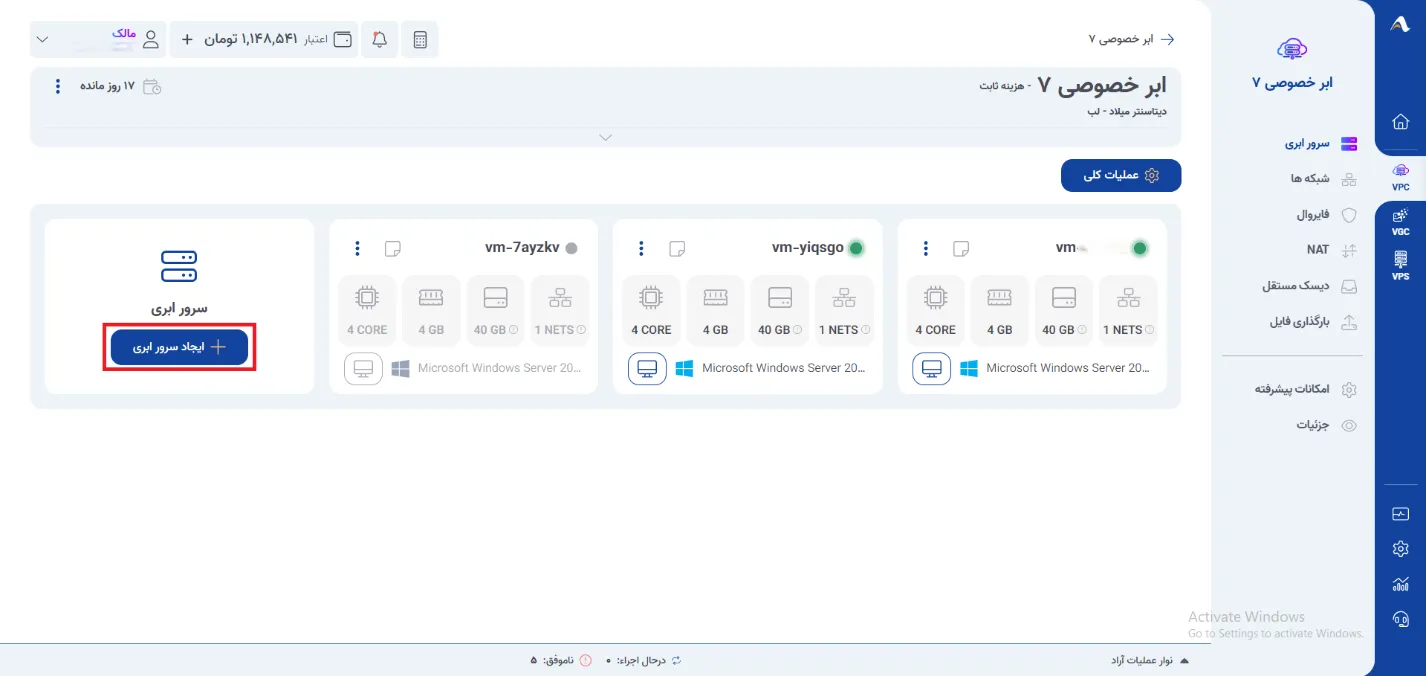Click the ایجاد سرور ابری button
This screenshot has width=1426, height=676.
pos(179,347)
